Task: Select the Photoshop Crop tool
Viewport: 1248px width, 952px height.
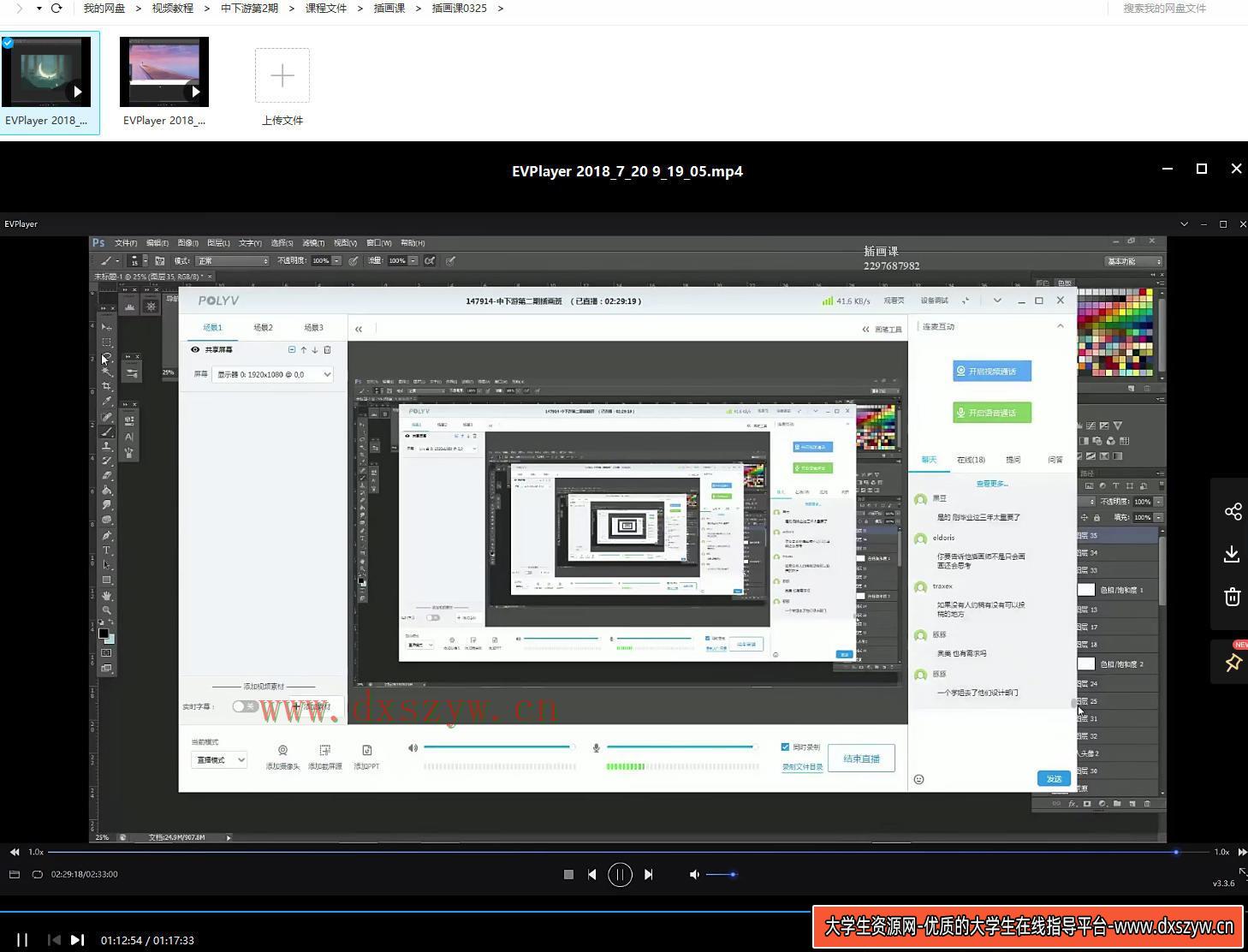Action: (107, 386)
